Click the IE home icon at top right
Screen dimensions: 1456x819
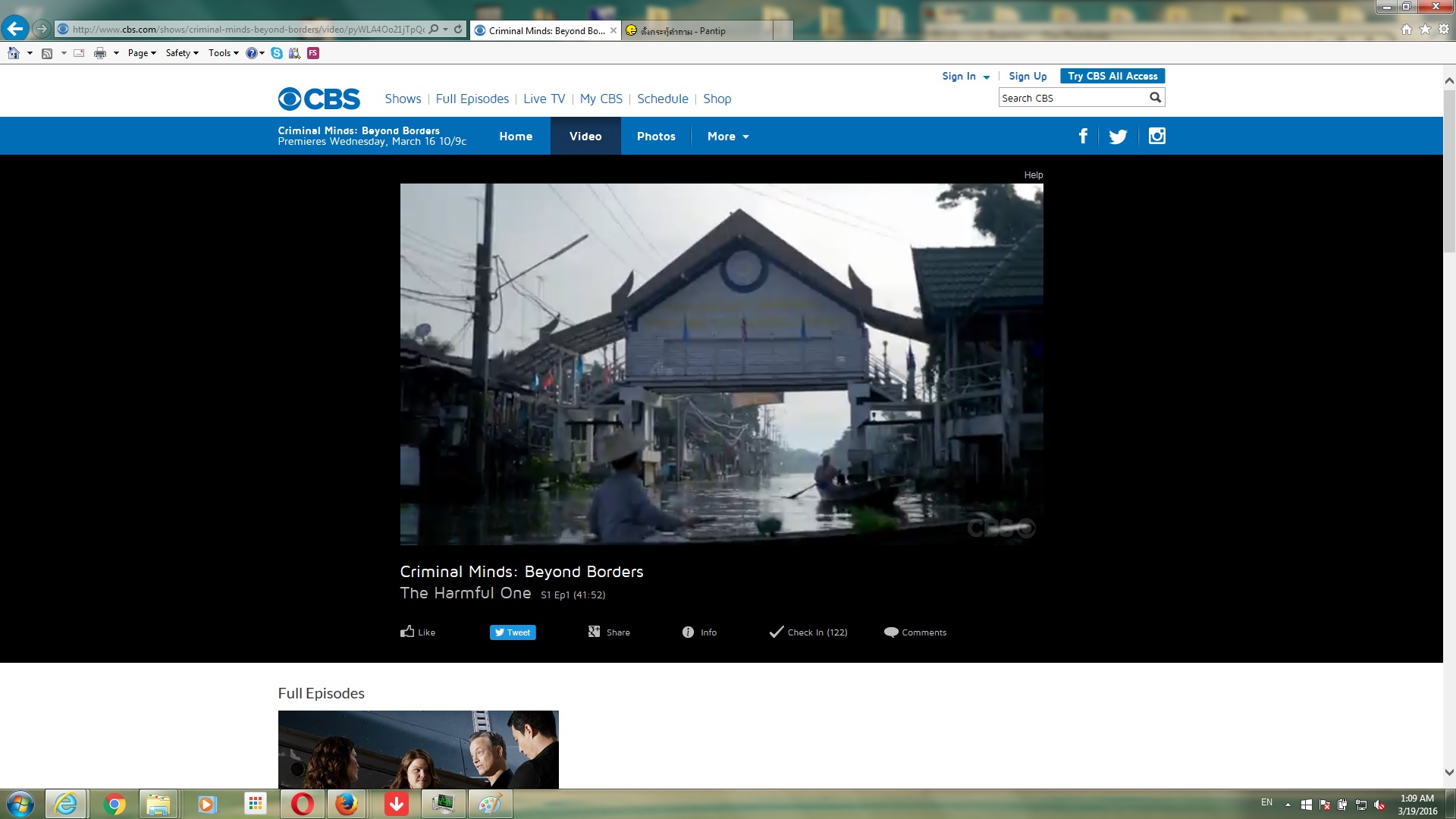tap(1407, 30)
